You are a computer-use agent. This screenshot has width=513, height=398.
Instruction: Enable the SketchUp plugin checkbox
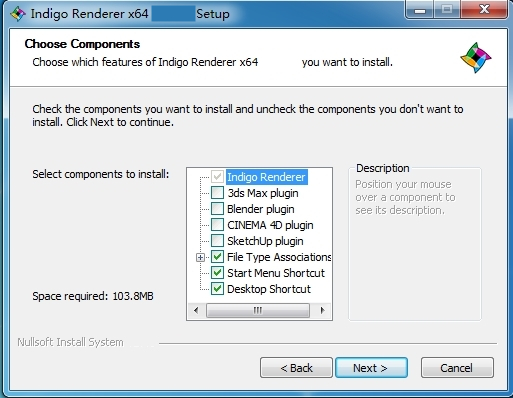pyautogui.click(x=217, y=241)
